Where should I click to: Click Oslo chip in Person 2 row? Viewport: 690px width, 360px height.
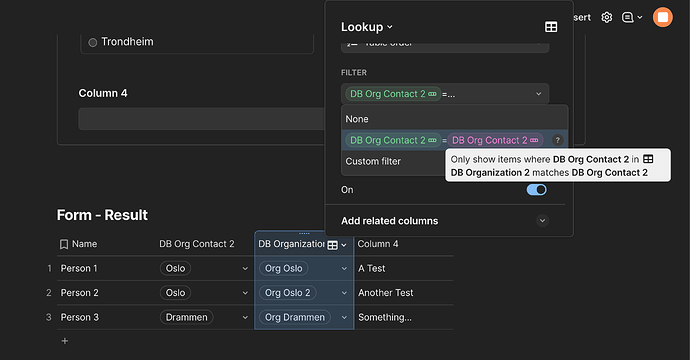tap(175, 293)
